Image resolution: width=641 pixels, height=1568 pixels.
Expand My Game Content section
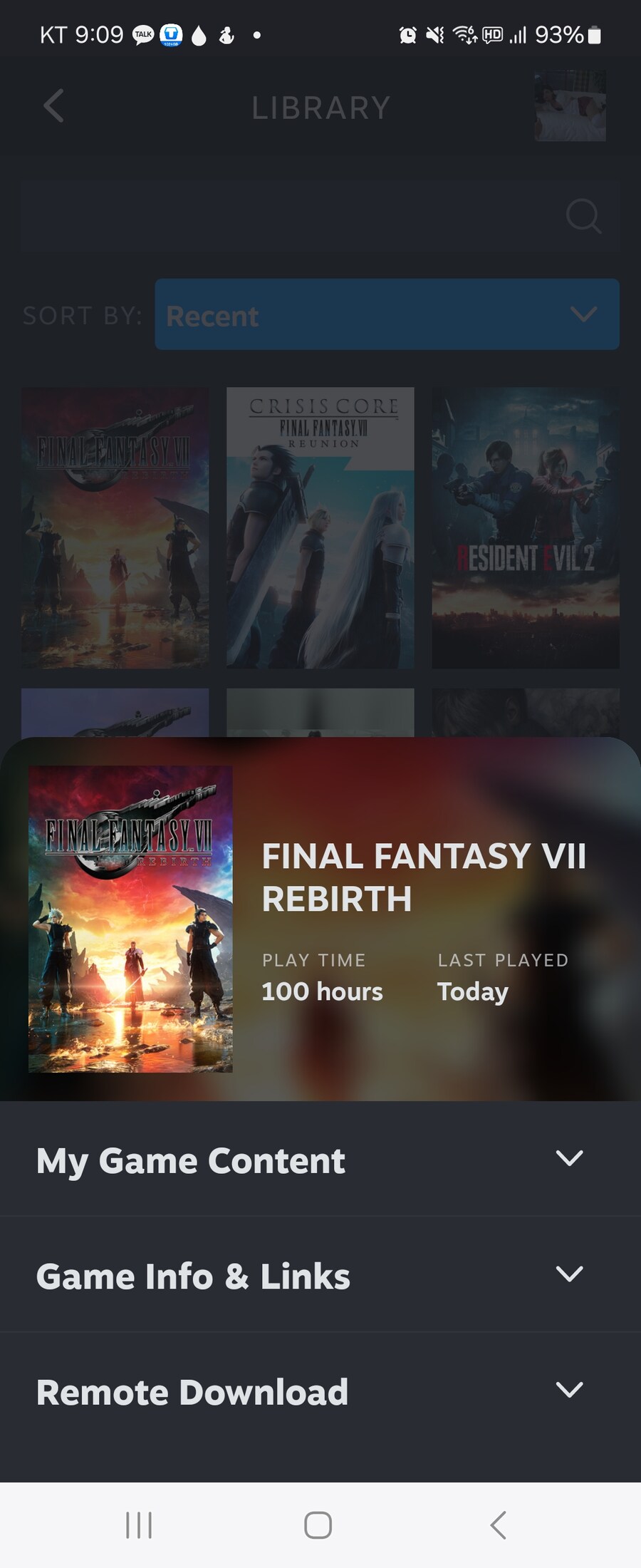320,1159
